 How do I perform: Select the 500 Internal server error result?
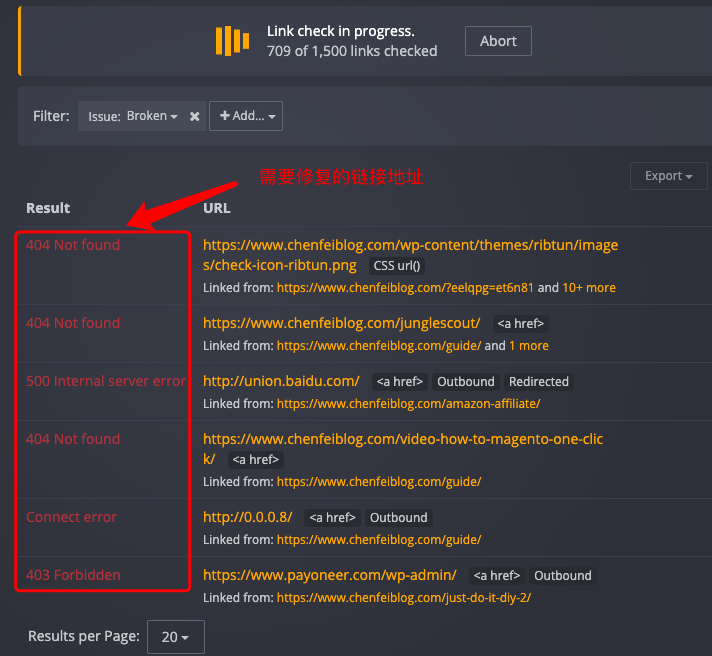tap(106, 381)
